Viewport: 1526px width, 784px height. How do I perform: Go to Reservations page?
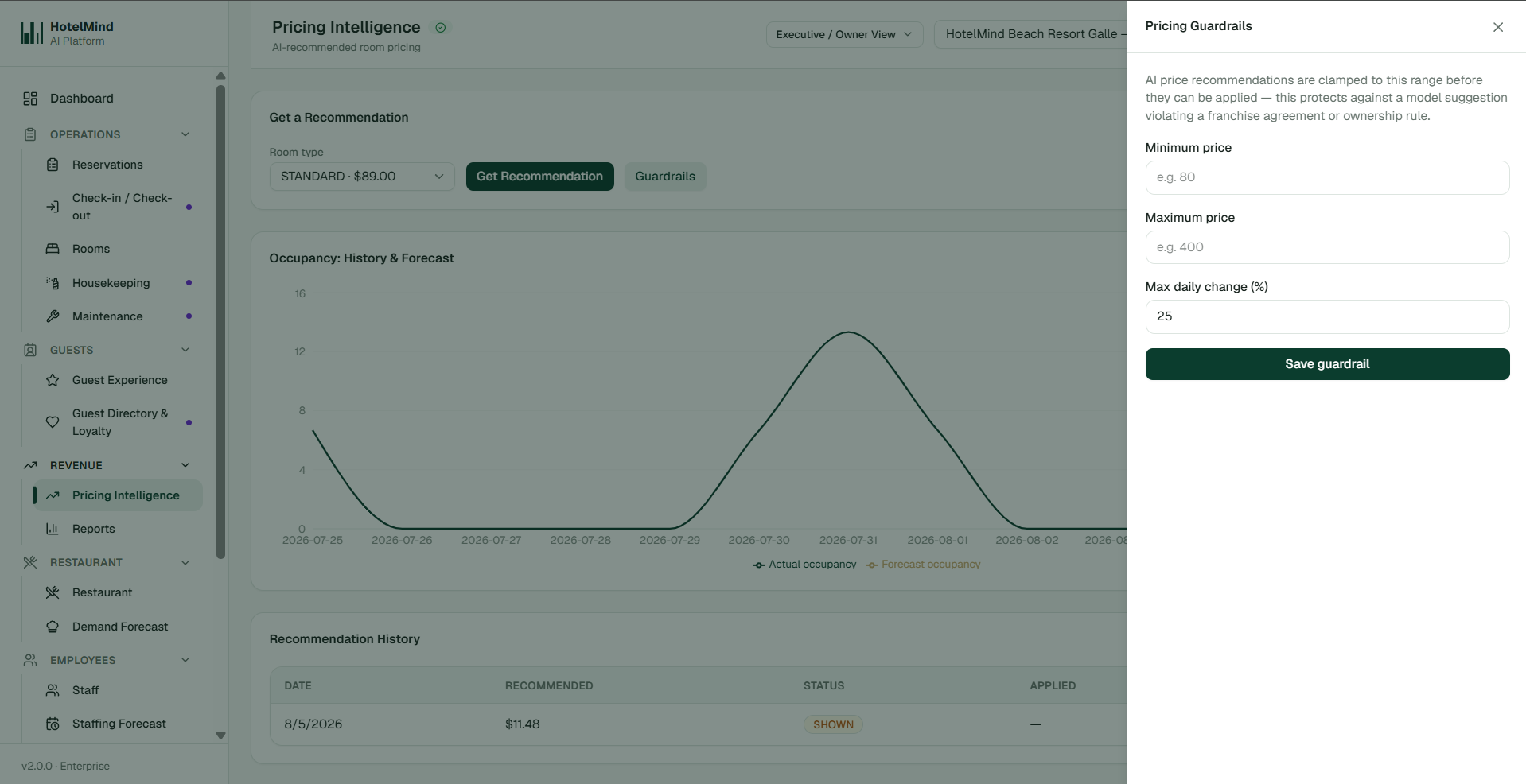119,165
